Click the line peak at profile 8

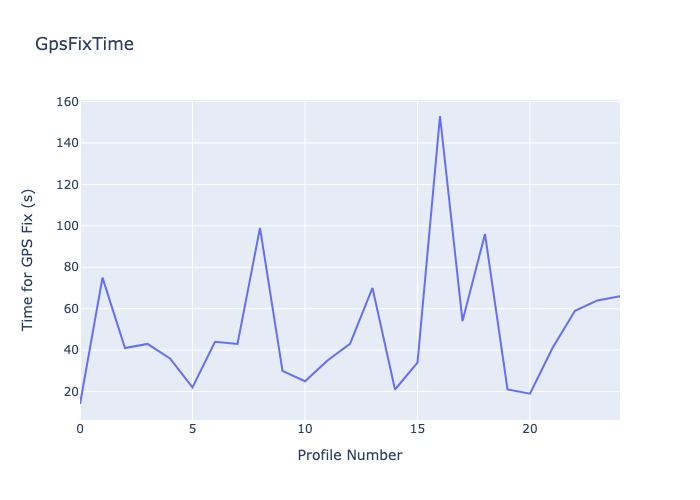click(260, 228)
